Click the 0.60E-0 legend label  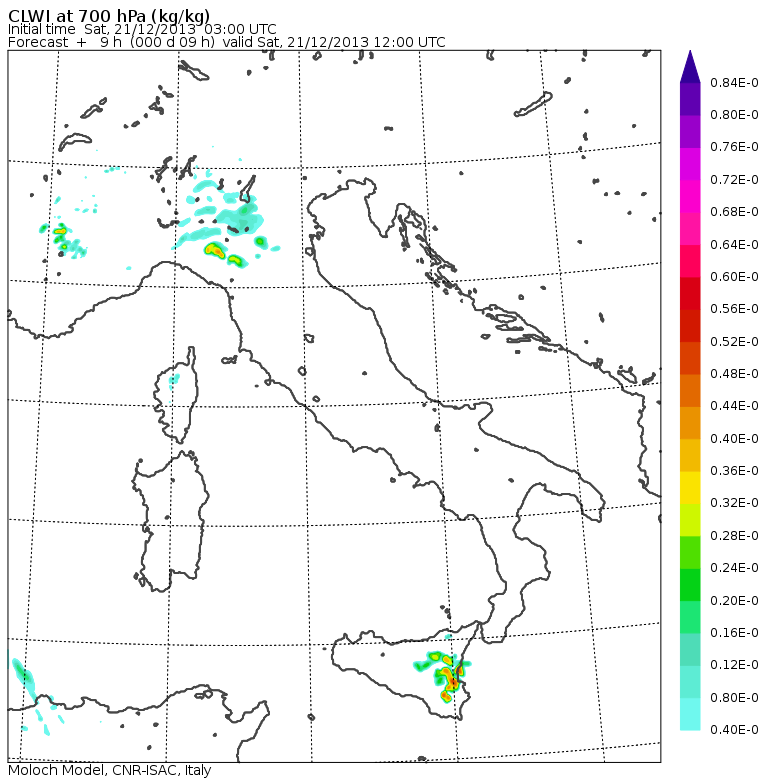tap(734, 276)
